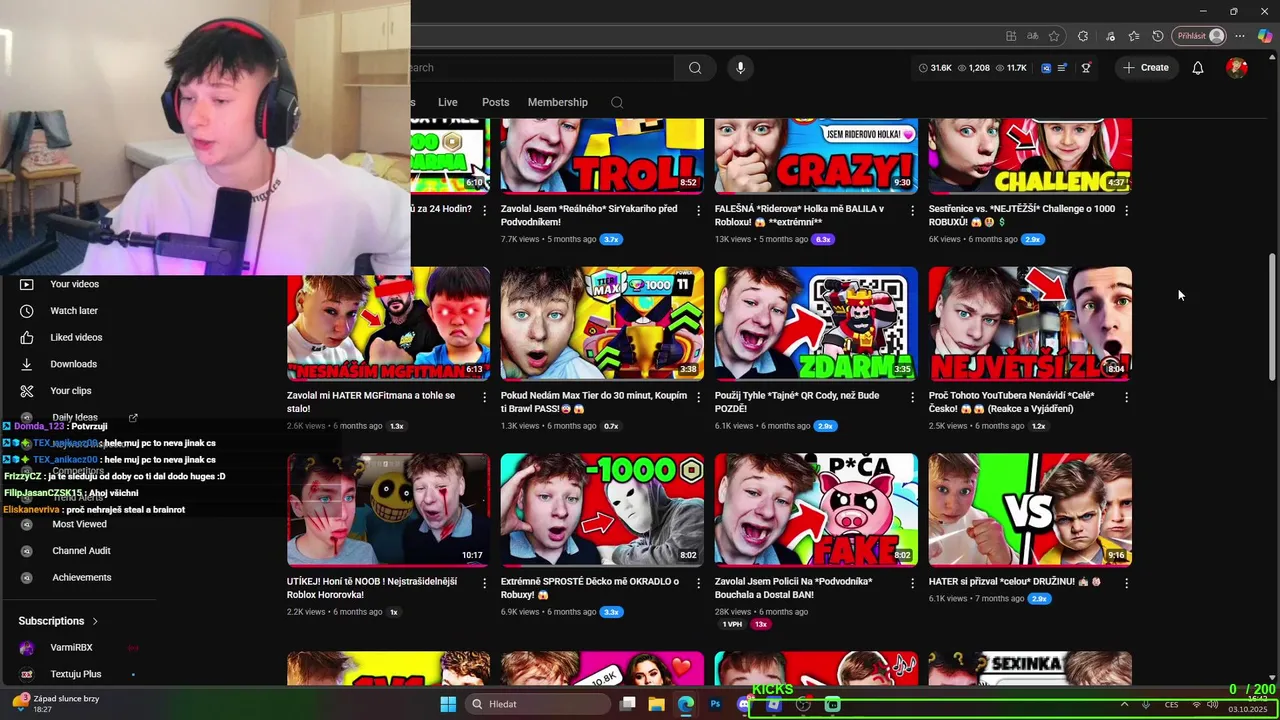Open the browser extensions puzzle icon
Screen dimensions: 1280x720
click(1083, 36)
